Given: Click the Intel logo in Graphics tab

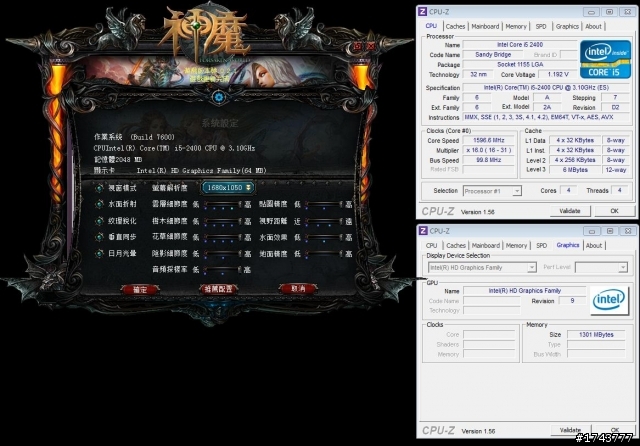Looking at the screenshot, I should coord(609,301).
